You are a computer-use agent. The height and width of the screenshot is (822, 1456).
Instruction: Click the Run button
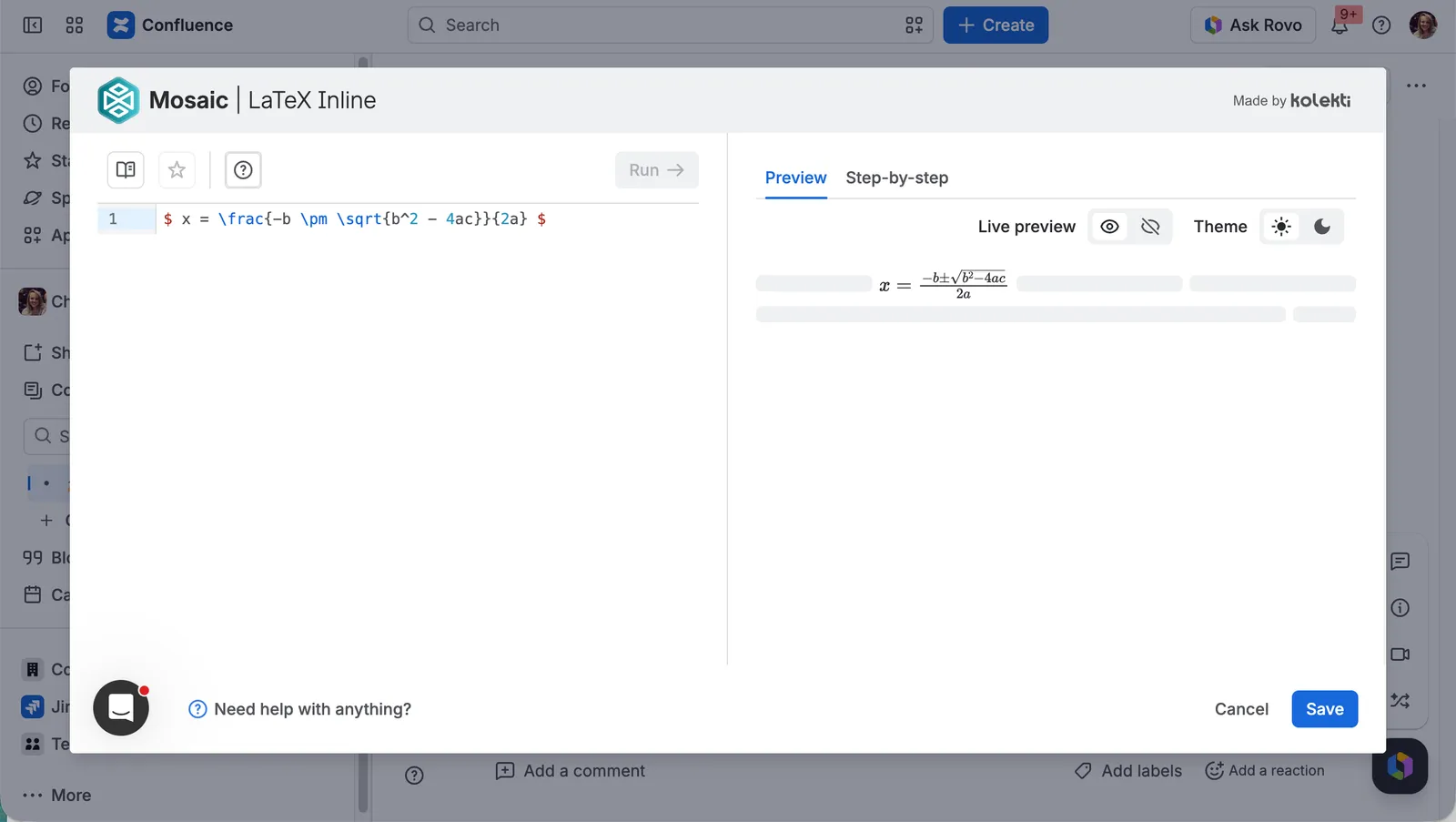[656, 170]
